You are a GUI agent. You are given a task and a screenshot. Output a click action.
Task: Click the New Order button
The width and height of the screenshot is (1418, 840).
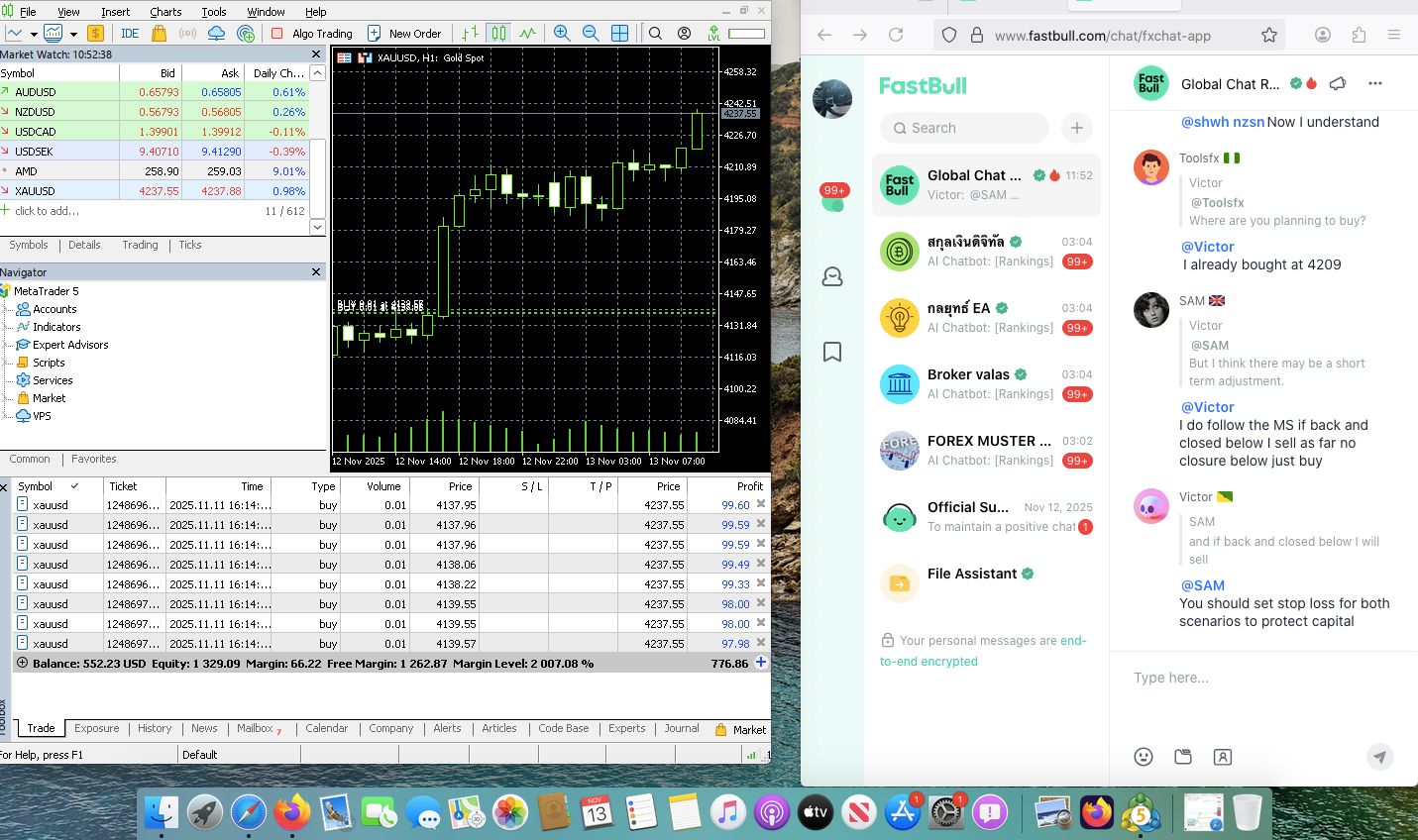404,33
